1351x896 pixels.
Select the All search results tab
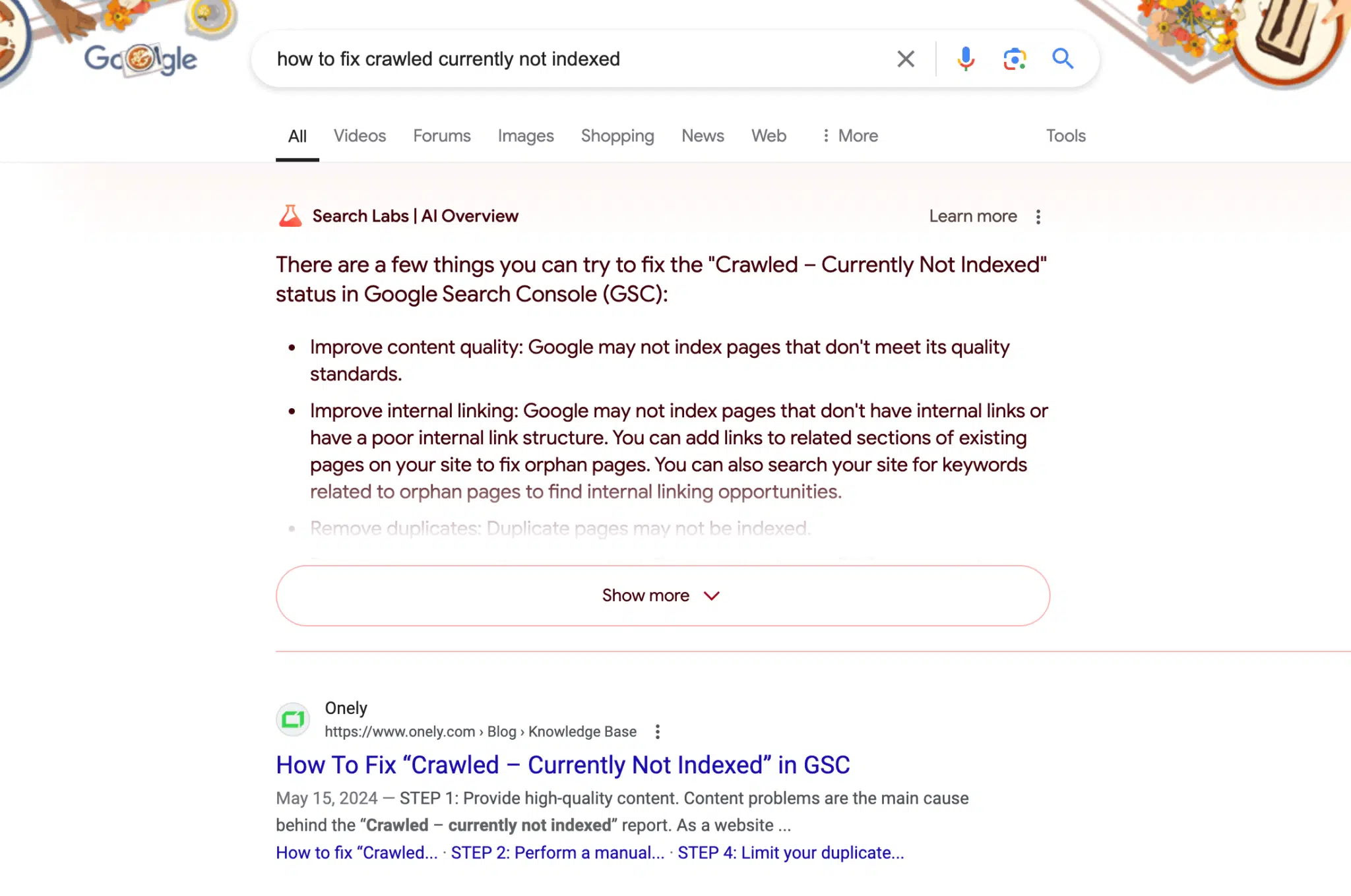pos(297,136)
